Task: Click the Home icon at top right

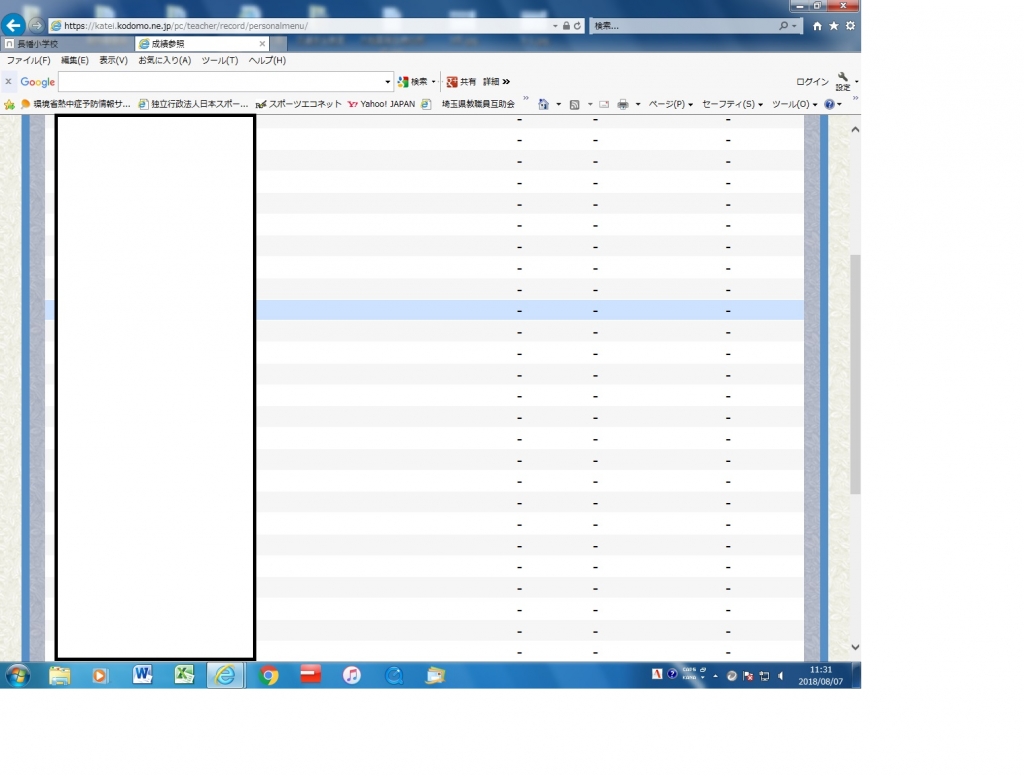Action: click(817, 26)
